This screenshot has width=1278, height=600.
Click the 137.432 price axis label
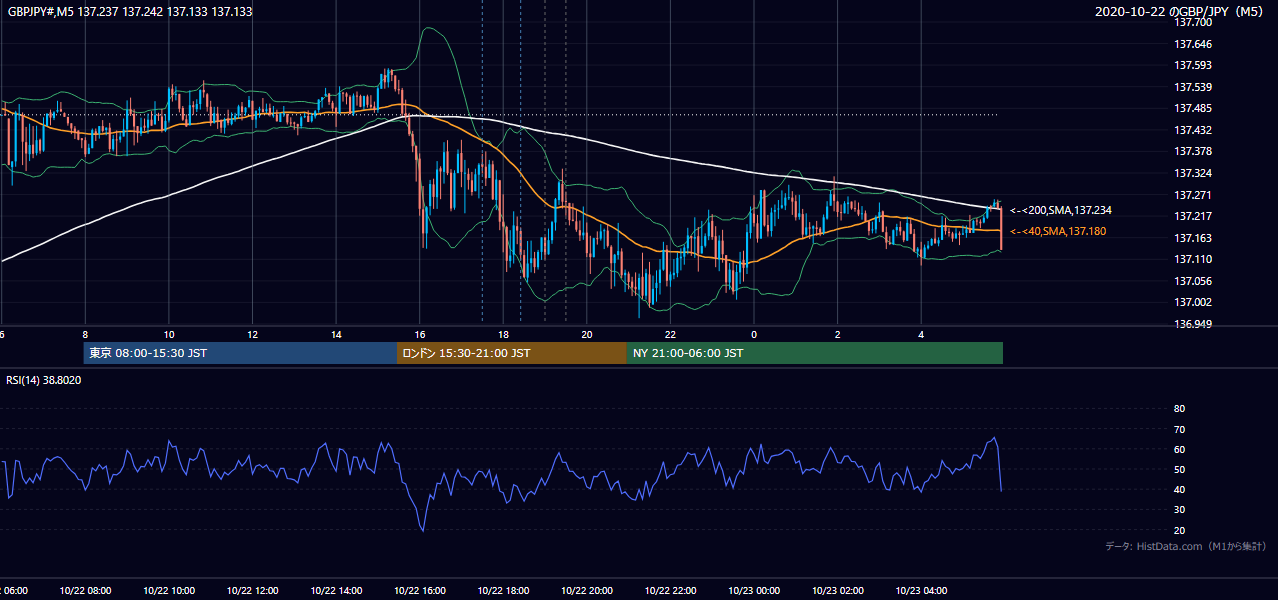(x=1194, y=130)
